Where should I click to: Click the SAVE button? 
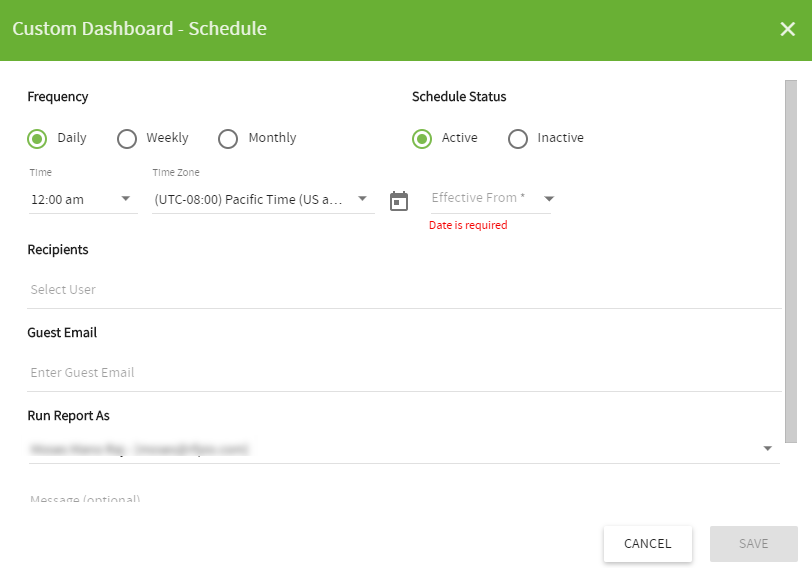click(x=754, y=544)
